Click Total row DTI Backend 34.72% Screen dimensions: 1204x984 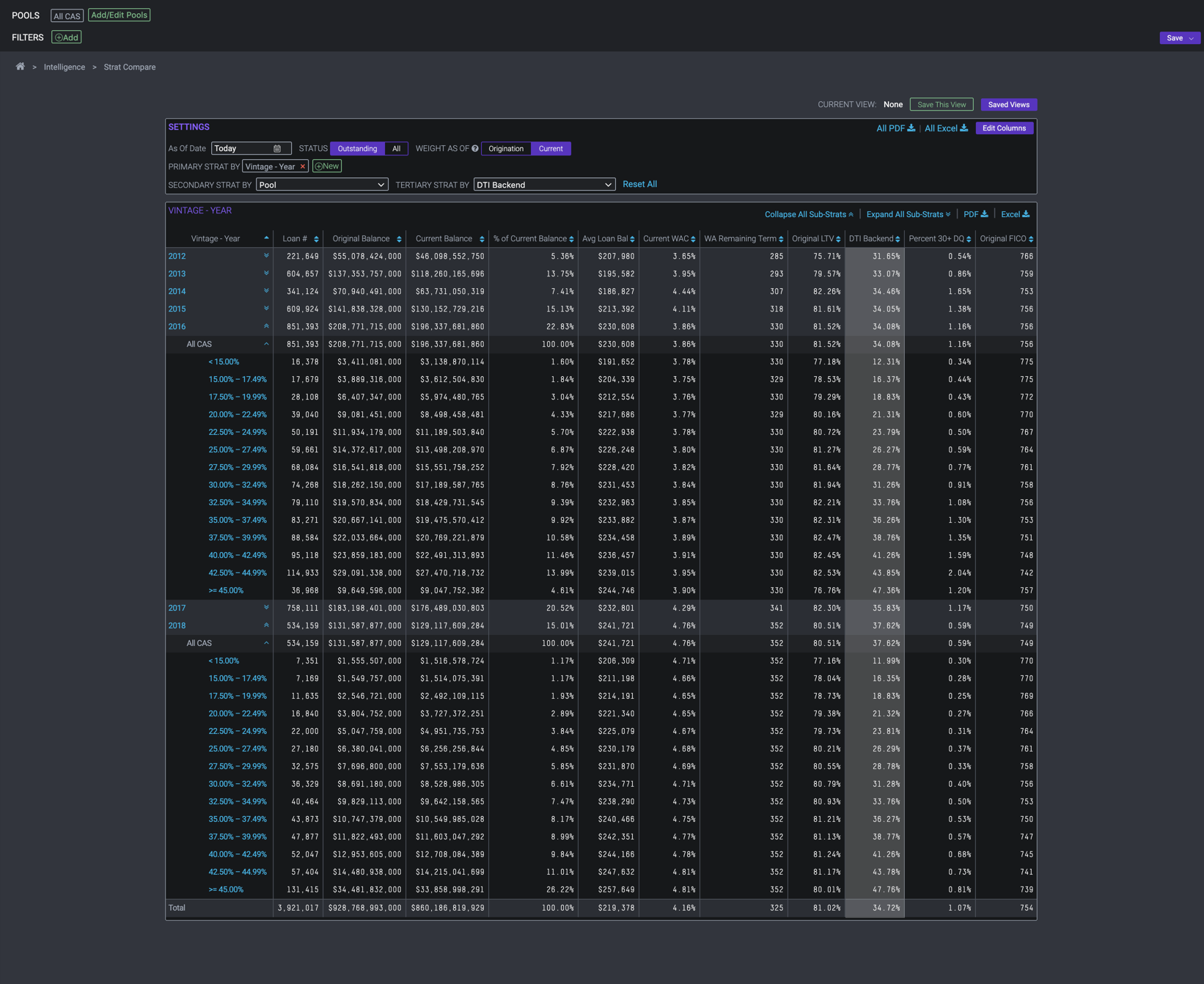(x=887, y=908)
